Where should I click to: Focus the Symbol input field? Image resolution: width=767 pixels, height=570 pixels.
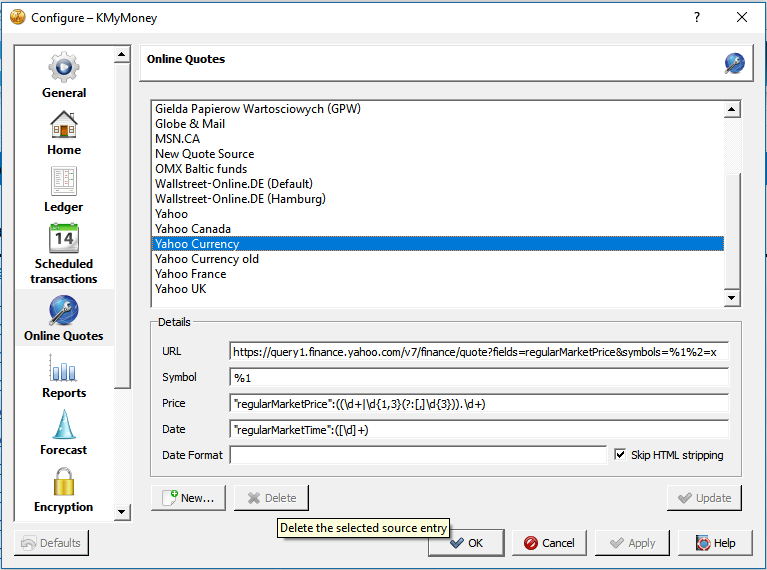[479, 377]
